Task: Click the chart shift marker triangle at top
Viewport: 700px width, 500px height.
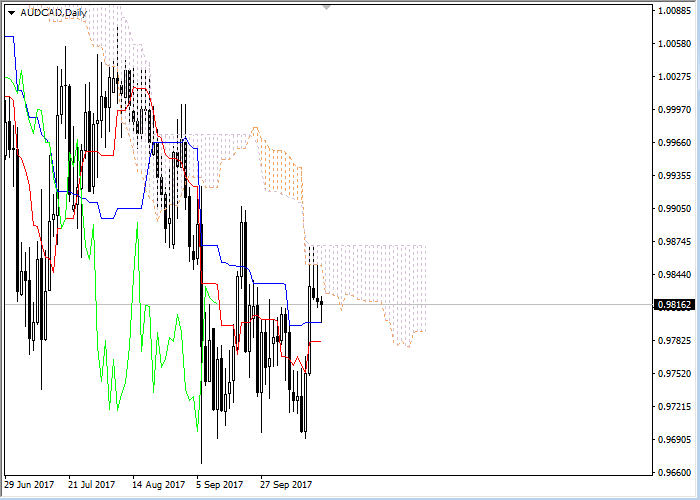Action: pyautogui.click(x=327, y=8)
